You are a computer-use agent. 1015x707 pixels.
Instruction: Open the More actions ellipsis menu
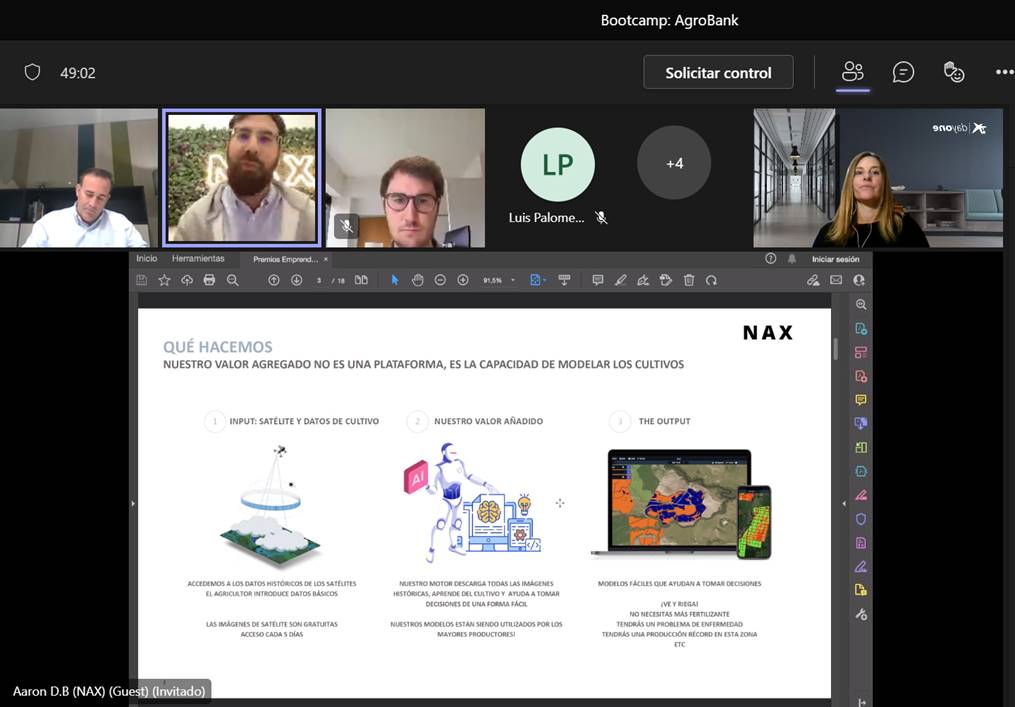click(x=1004, y=72)
